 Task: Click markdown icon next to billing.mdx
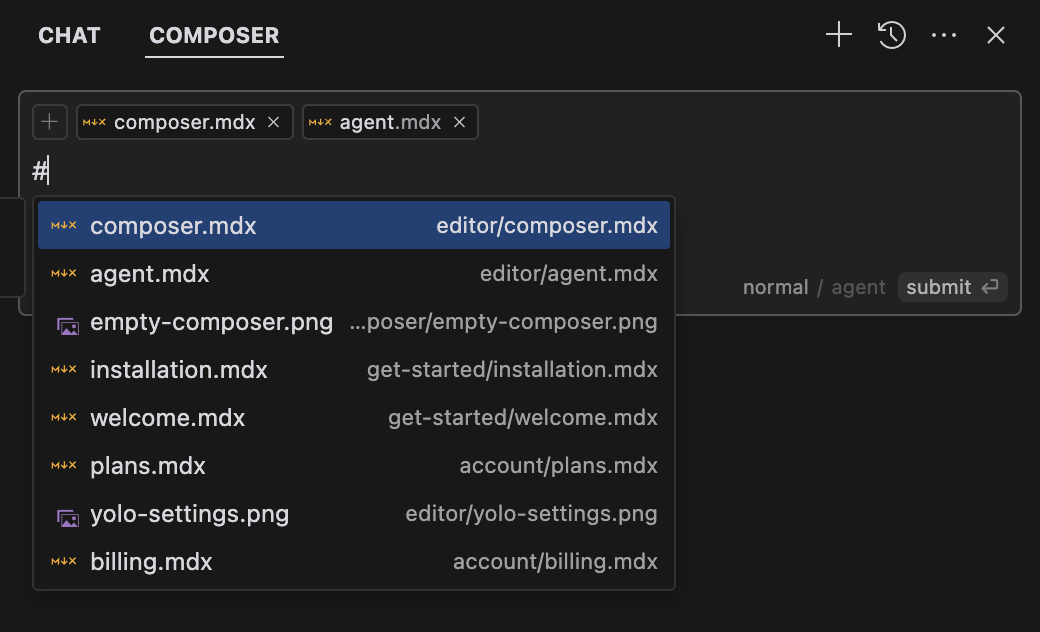tap(64, 561)
